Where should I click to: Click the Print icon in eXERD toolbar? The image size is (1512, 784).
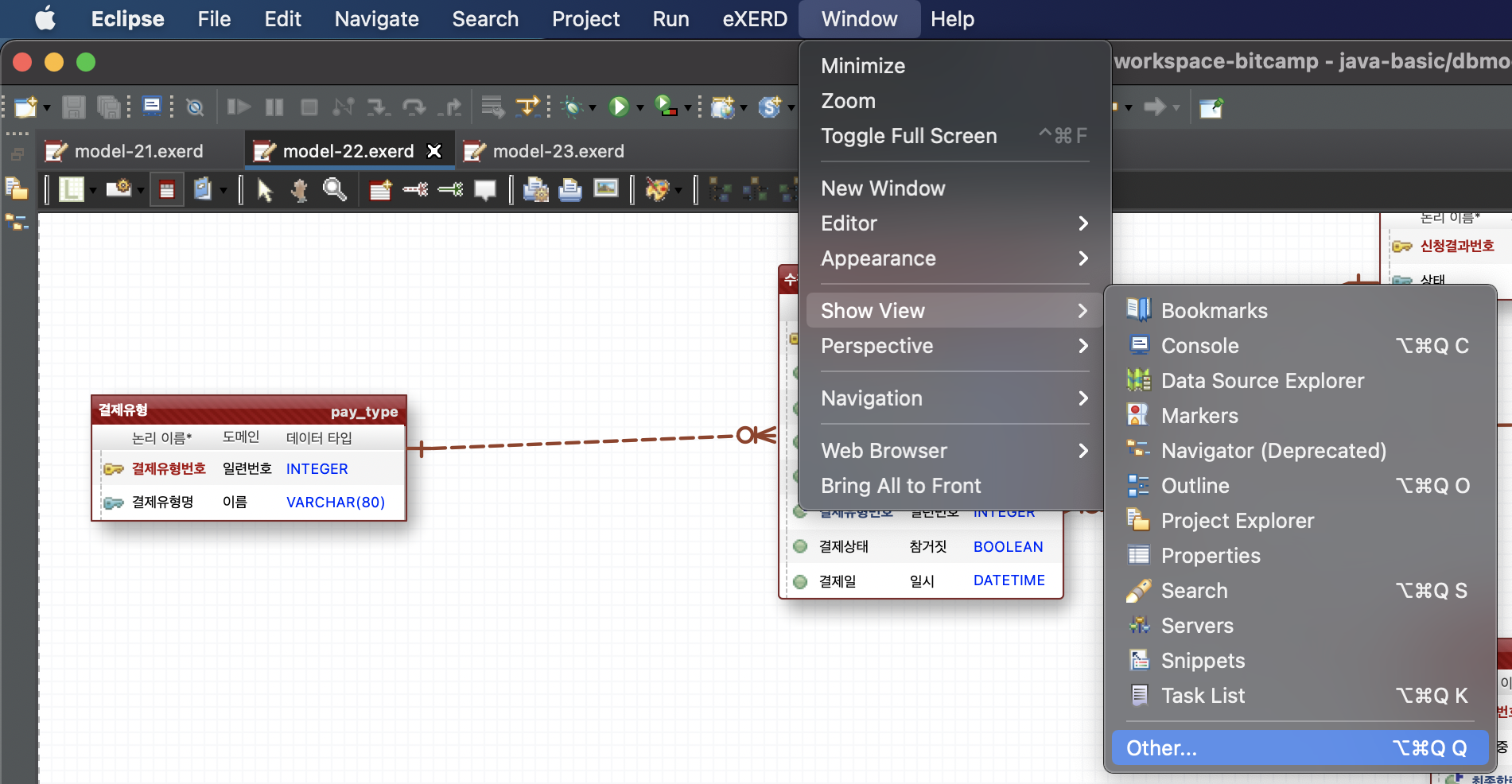[x=570, y=189]
